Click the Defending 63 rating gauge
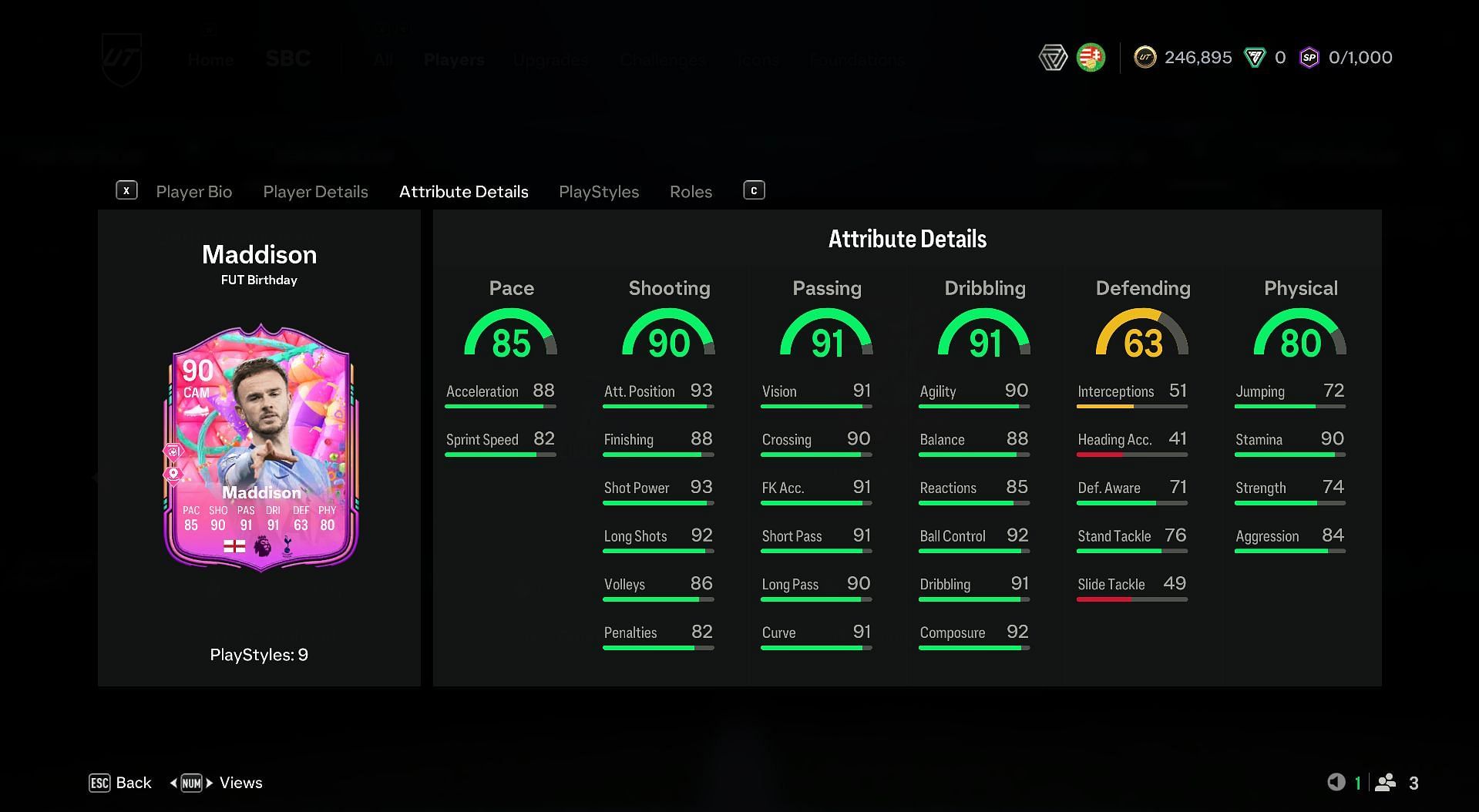This screenshot has width=1479, height=812. [1142, 334]
